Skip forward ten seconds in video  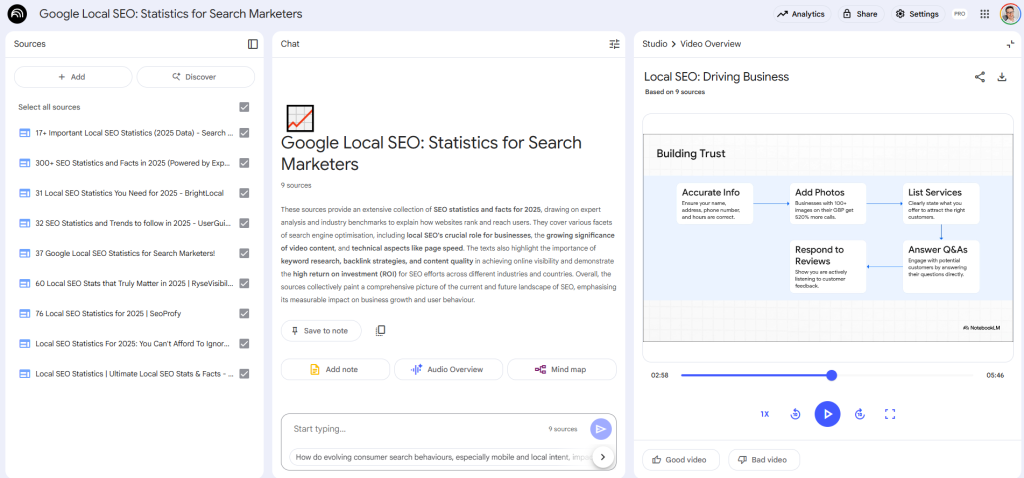coord(859,414)
